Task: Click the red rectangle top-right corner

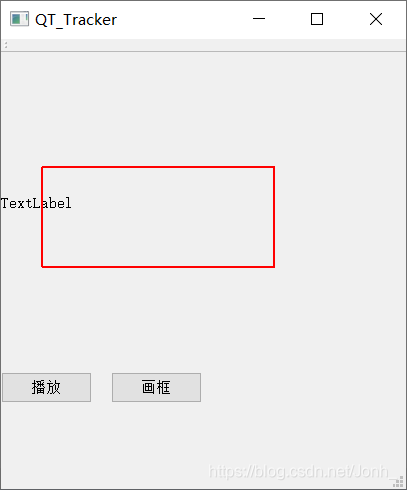Action: point(274,167)
